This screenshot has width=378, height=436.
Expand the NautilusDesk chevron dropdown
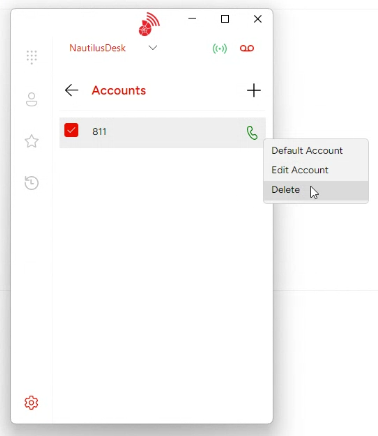(x=153, y=48)
